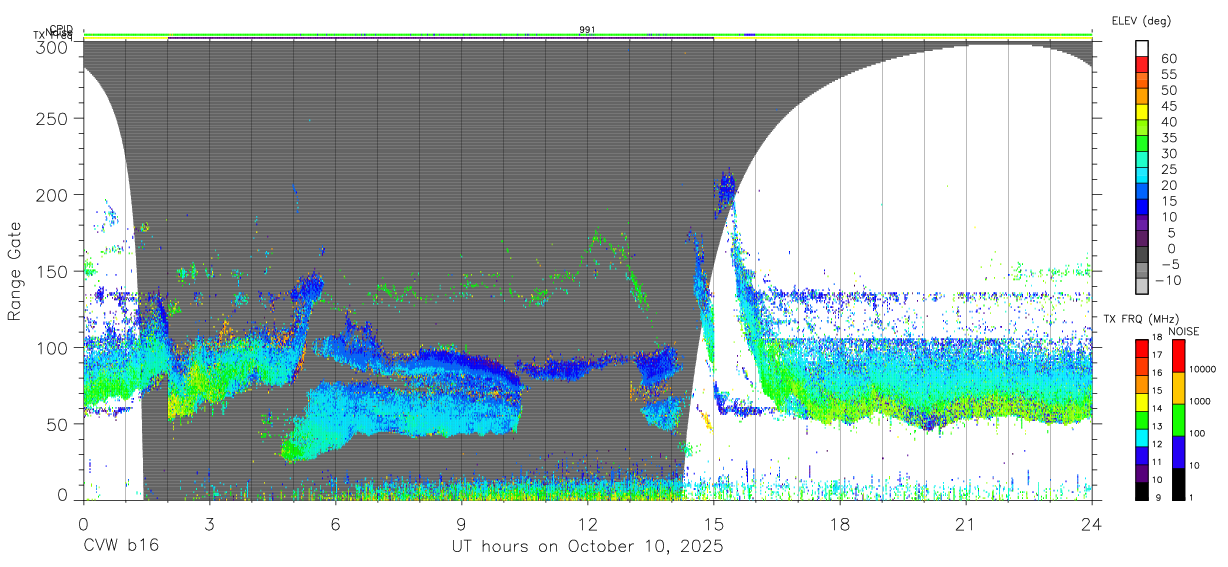1228x567 pixels.
Task: Click the y-axis tick label 300
Action: pyautogui.click(x=53, y=47)
